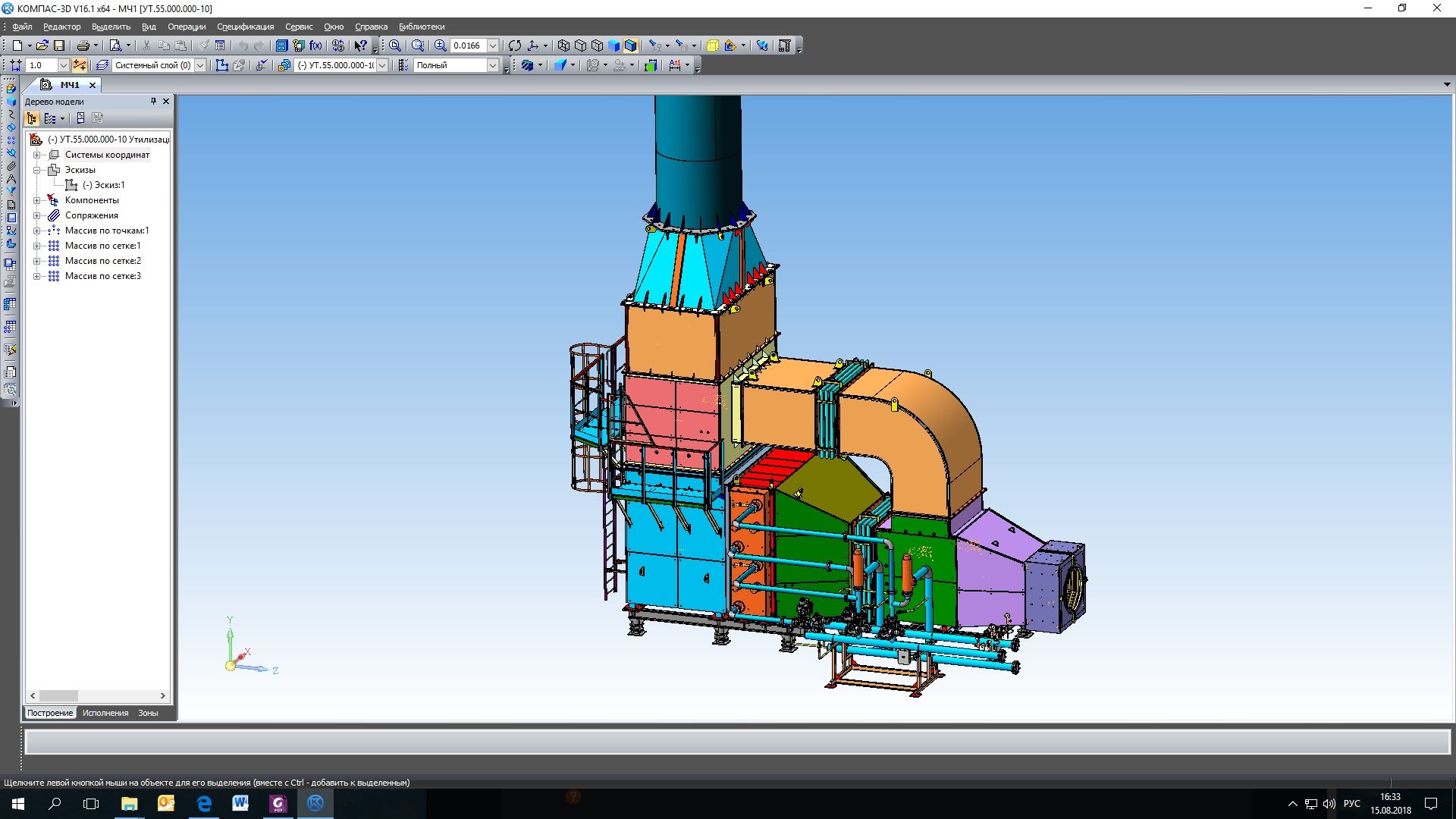Click the context help arrow icon
This screenshot has height=819, width=1456.
(361, 45)
